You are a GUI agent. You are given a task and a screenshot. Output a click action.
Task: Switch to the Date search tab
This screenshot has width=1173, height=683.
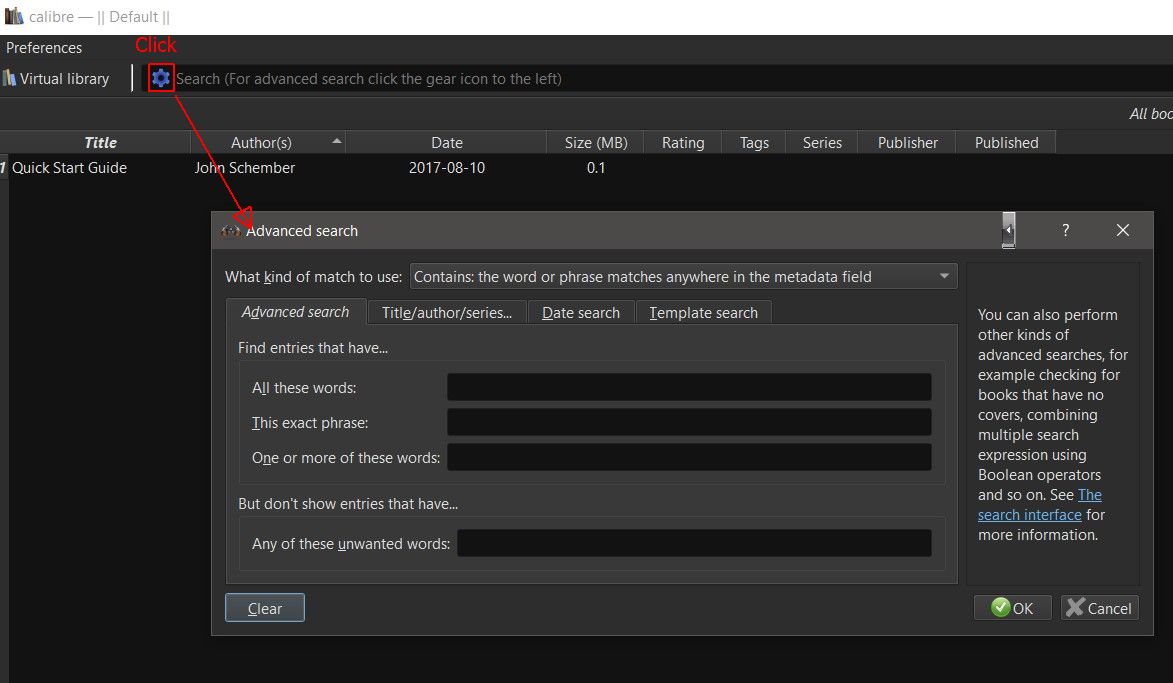[x=581, y=313]
